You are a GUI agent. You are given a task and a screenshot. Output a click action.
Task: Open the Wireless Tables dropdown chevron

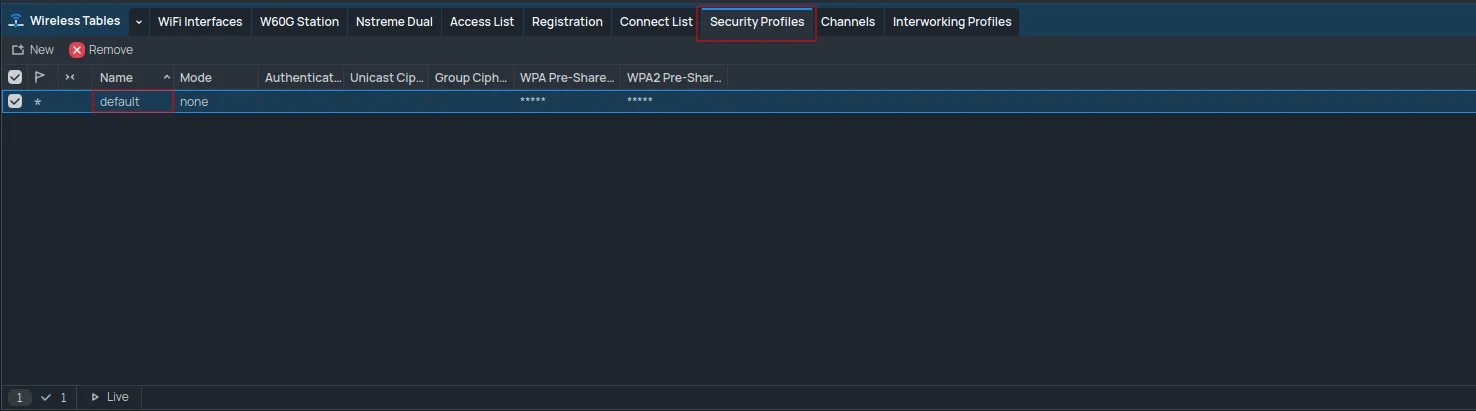coord(139,21)
